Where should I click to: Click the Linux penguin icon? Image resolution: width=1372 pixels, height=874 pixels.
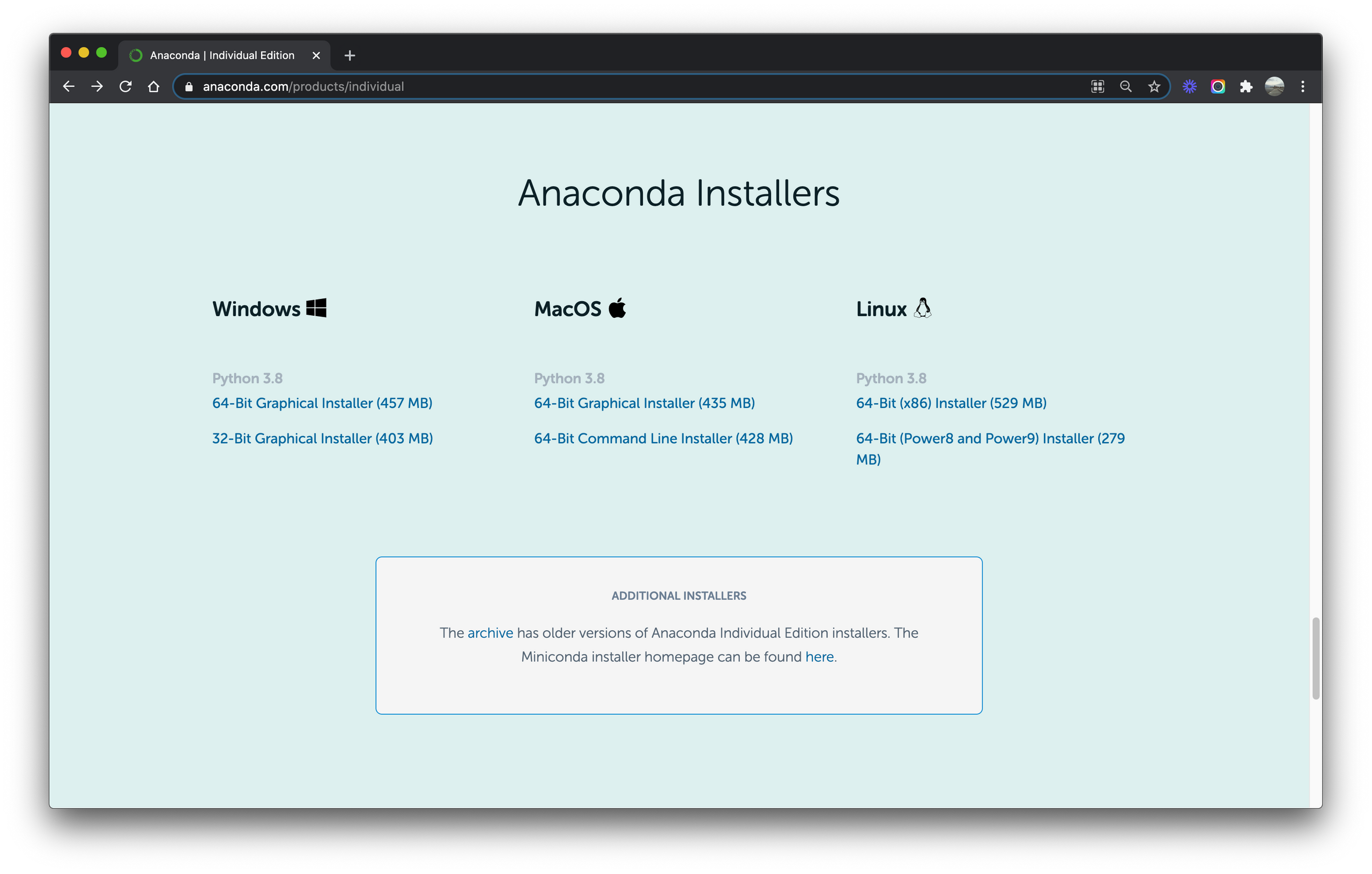pos(923,308)
